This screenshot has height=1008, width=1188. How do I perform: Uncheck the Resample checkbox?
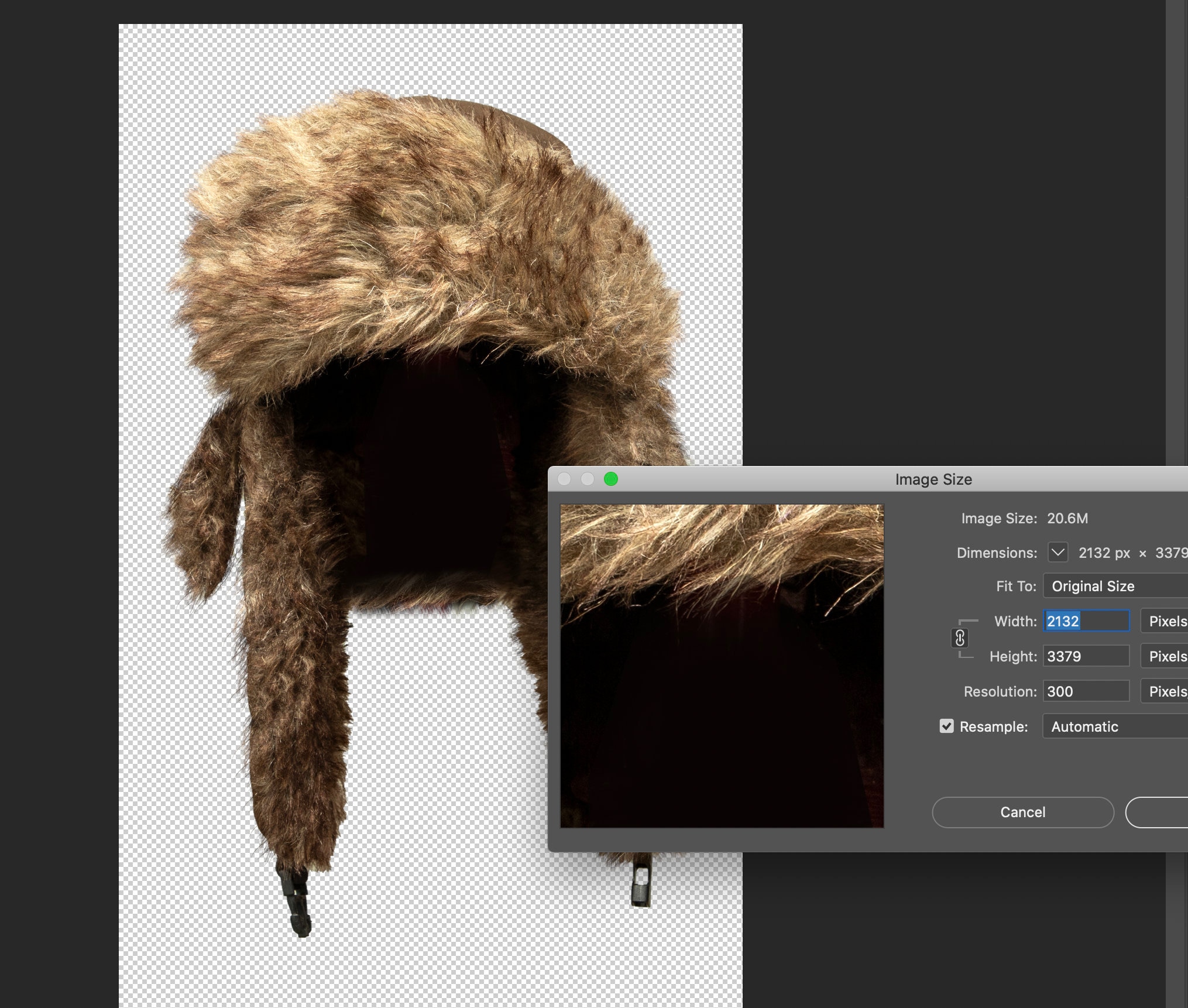coord(946,726)
